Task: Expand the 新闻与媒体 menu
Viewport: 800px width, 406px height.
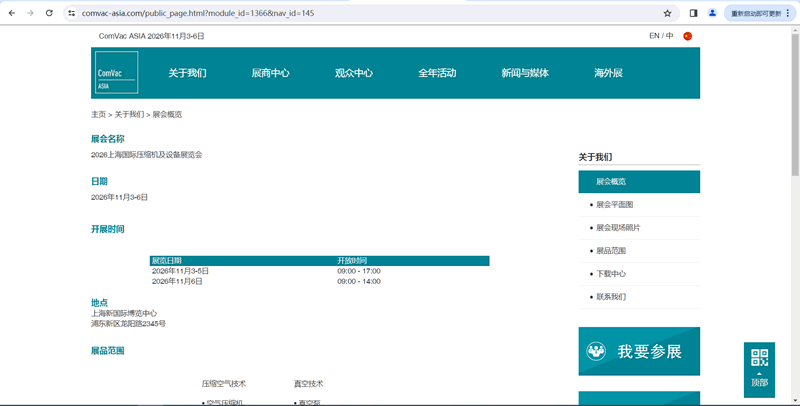Action: click(x=525, y=73)
